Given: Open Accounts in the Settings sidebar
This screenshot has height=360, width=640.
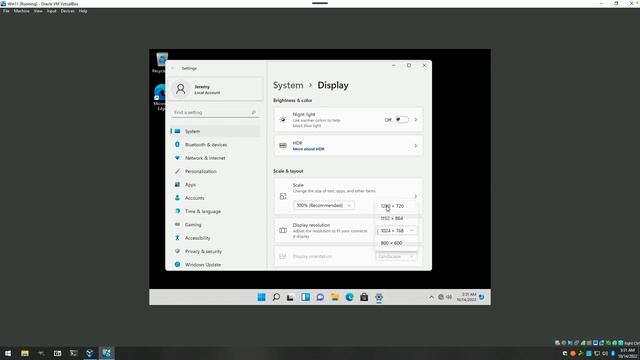Looking at the screenshot, I should (215, 198).
